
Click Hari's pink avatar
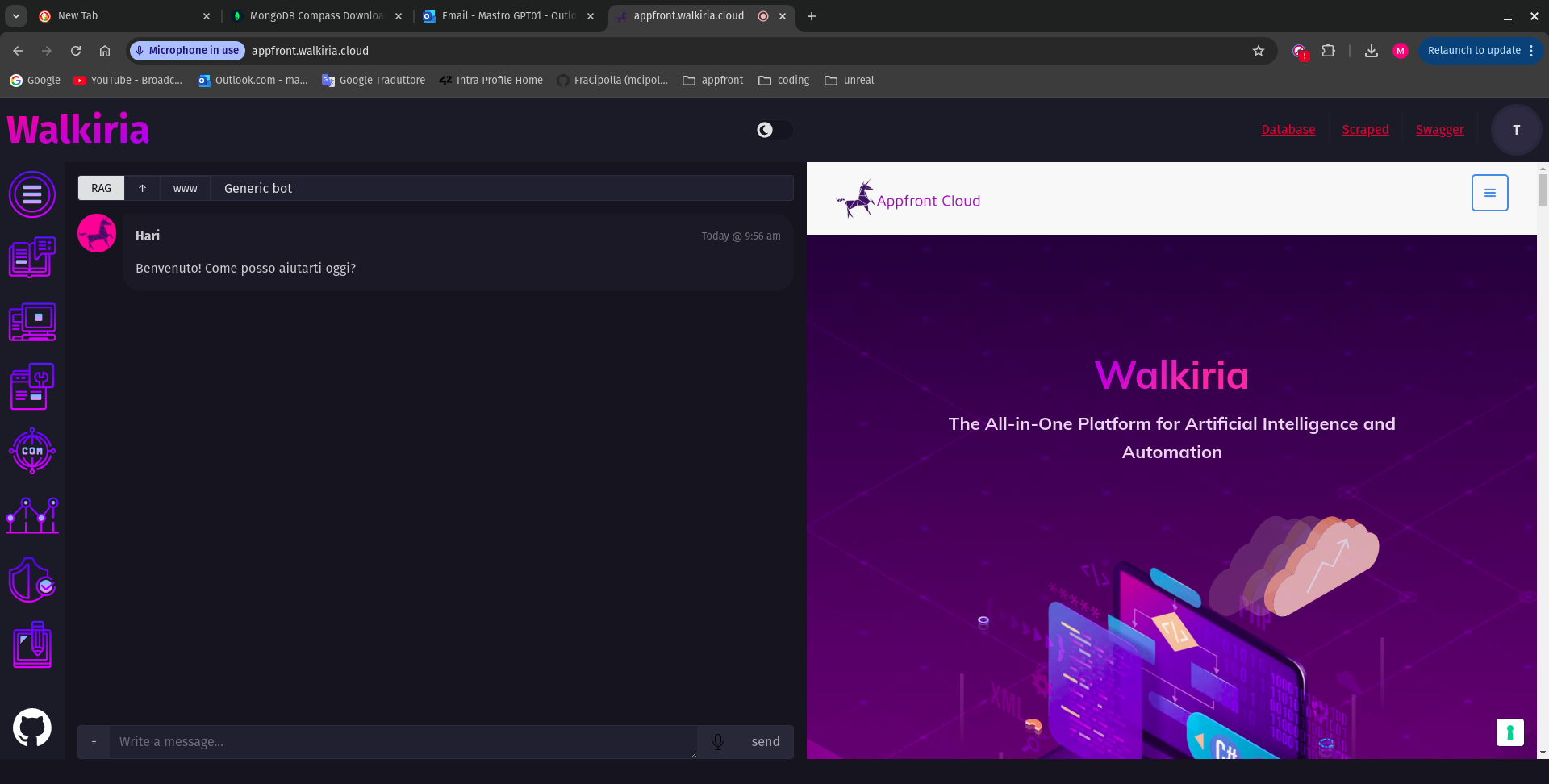[97, 233]
